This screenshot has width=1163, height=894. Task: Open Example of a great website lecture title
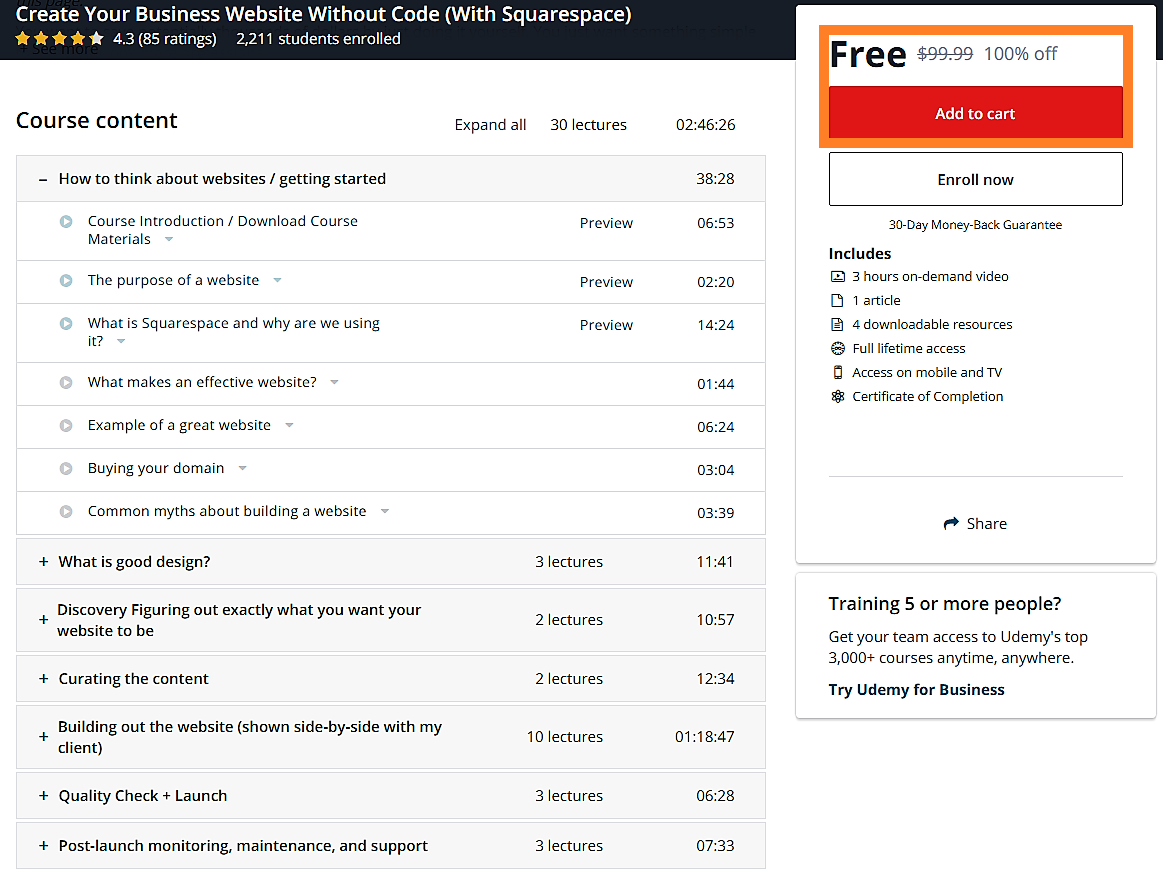point(179,426)
